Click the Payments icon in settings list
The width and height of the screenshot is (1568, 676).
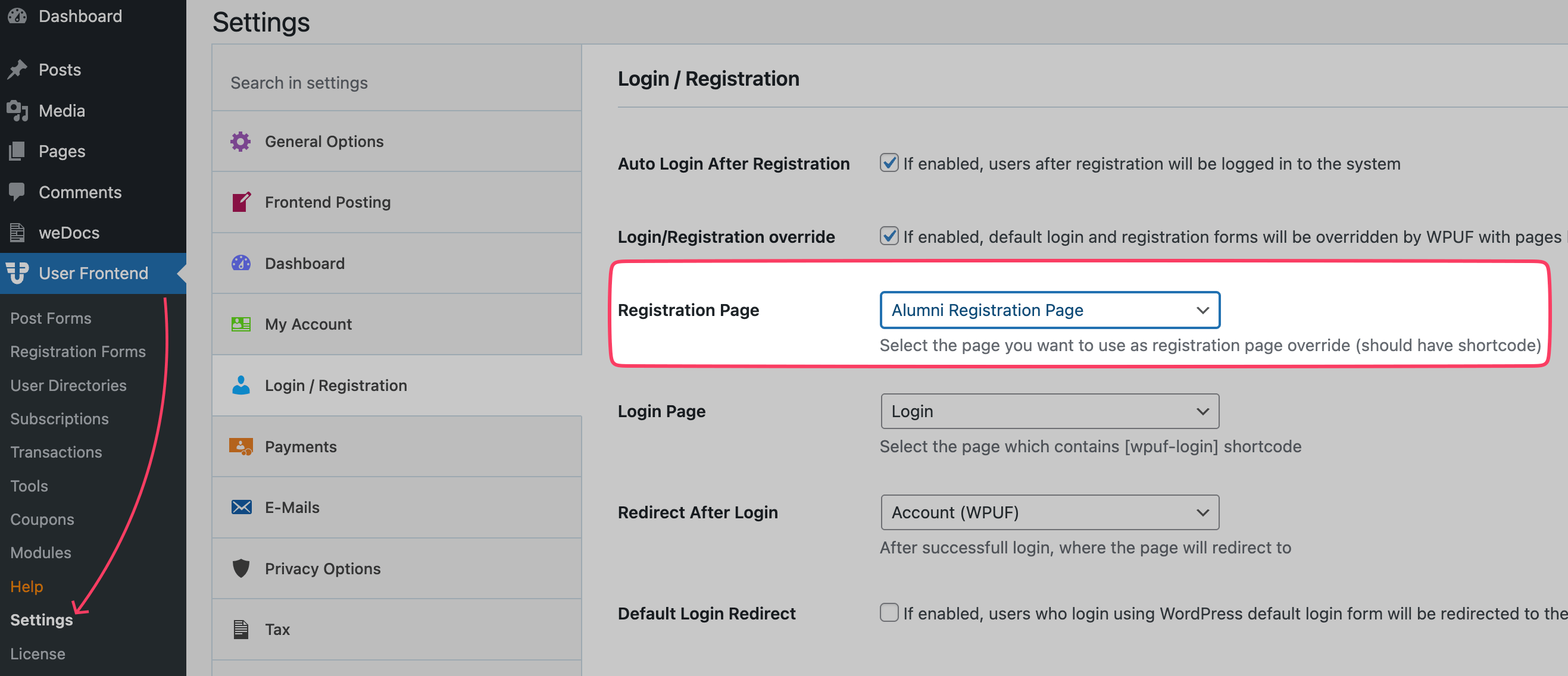[x=241, y=447]
